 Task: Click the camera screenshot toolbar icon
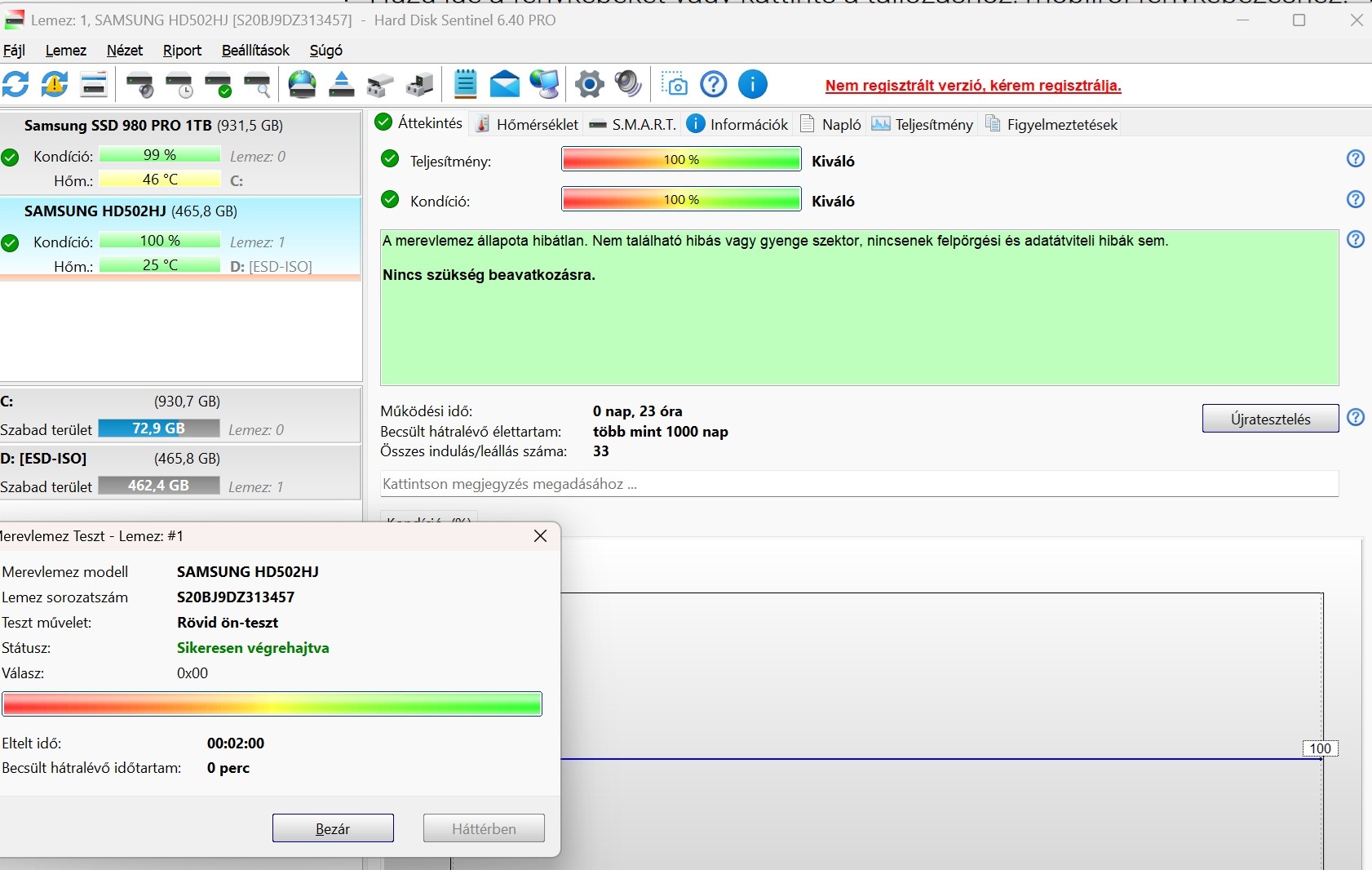click(675, 84)
